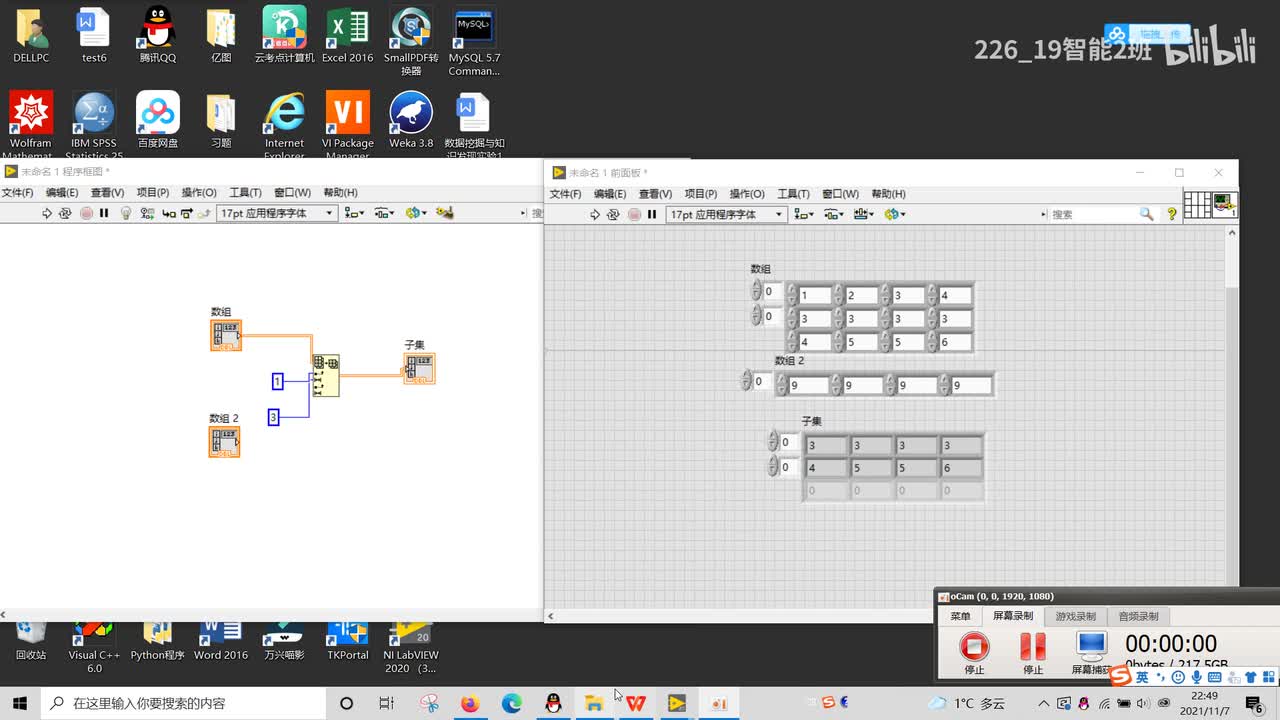
Task: Click 数组 column index stepper on front panel
Action: pyautogui.click(x=757, y=316)
